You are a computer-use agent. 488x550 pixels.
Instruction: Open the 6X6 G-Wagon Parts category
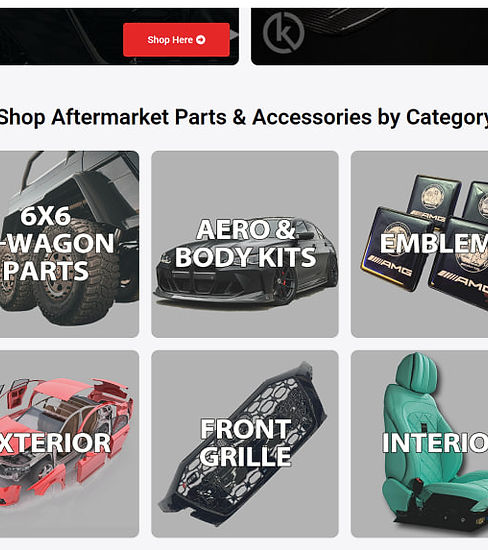[69, 244]
